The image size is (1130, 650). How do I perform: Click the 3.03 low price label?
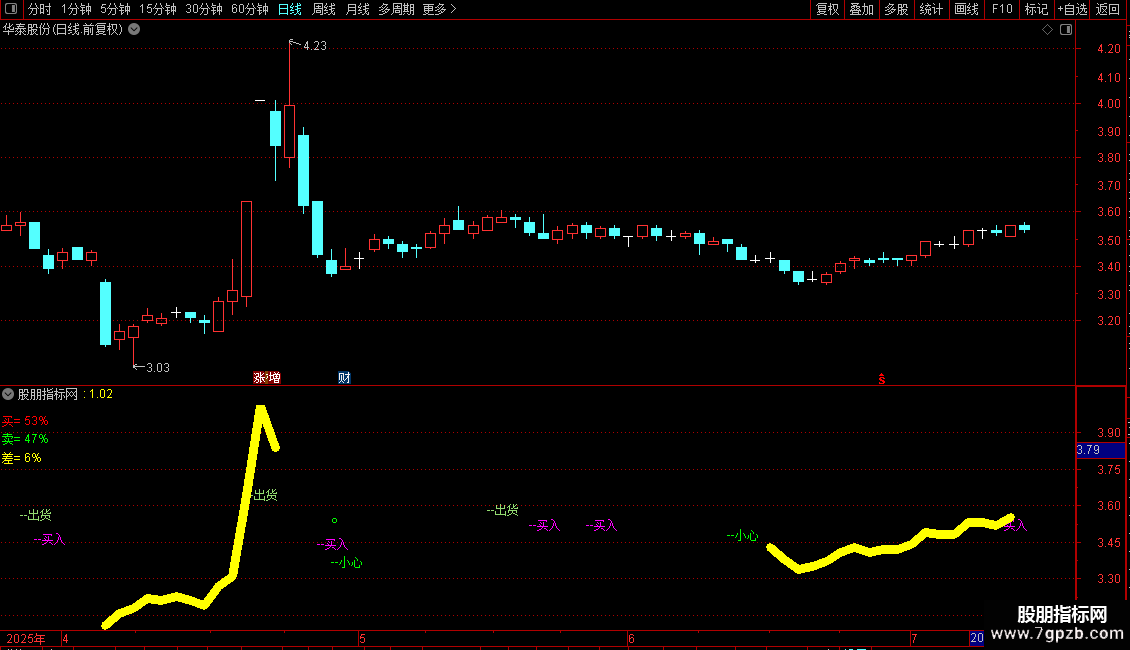tap(158, 368)
